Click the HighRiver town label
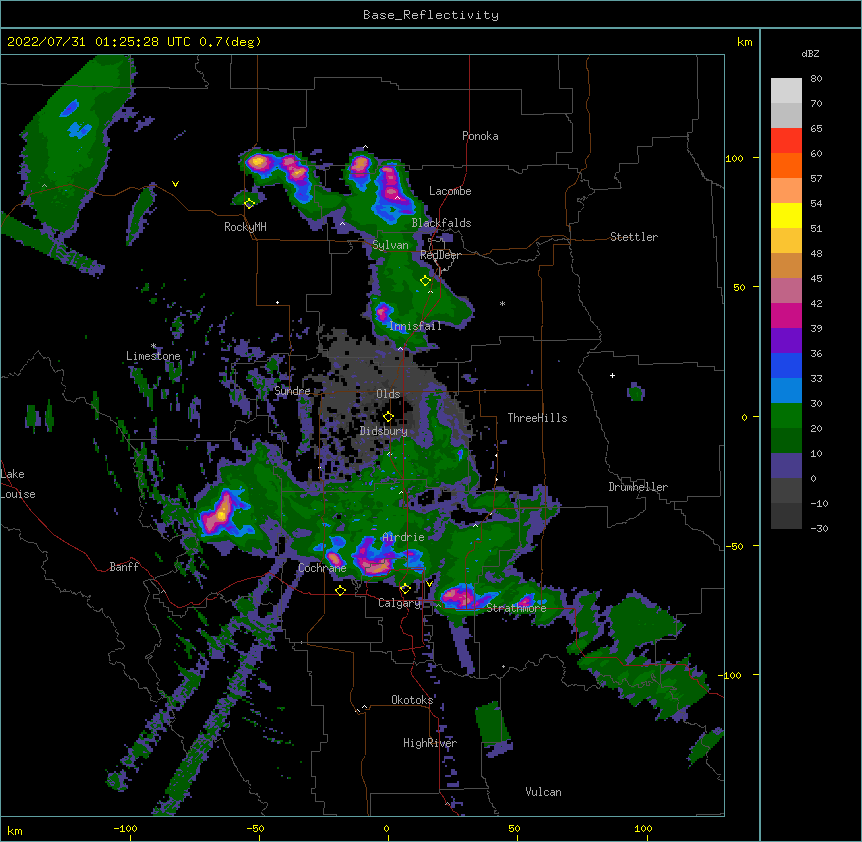862x842 pixels. tap(430, 743)
